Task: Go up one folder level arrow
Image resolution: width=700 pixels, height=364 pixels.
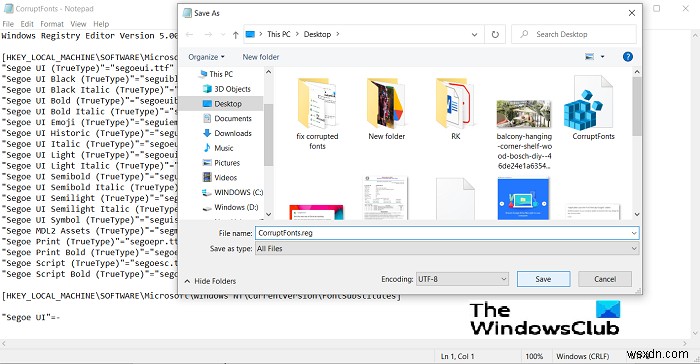Action: [x=235, y=34]
